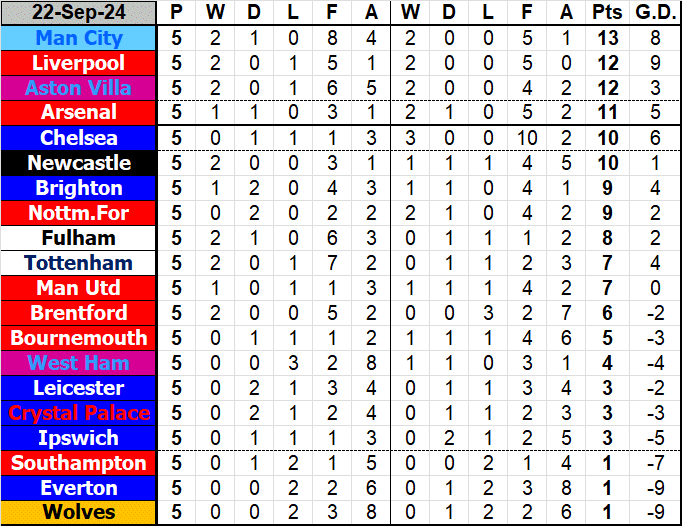Click the Man City team name
Screen dimensions: 682x526
coord(79,38)
